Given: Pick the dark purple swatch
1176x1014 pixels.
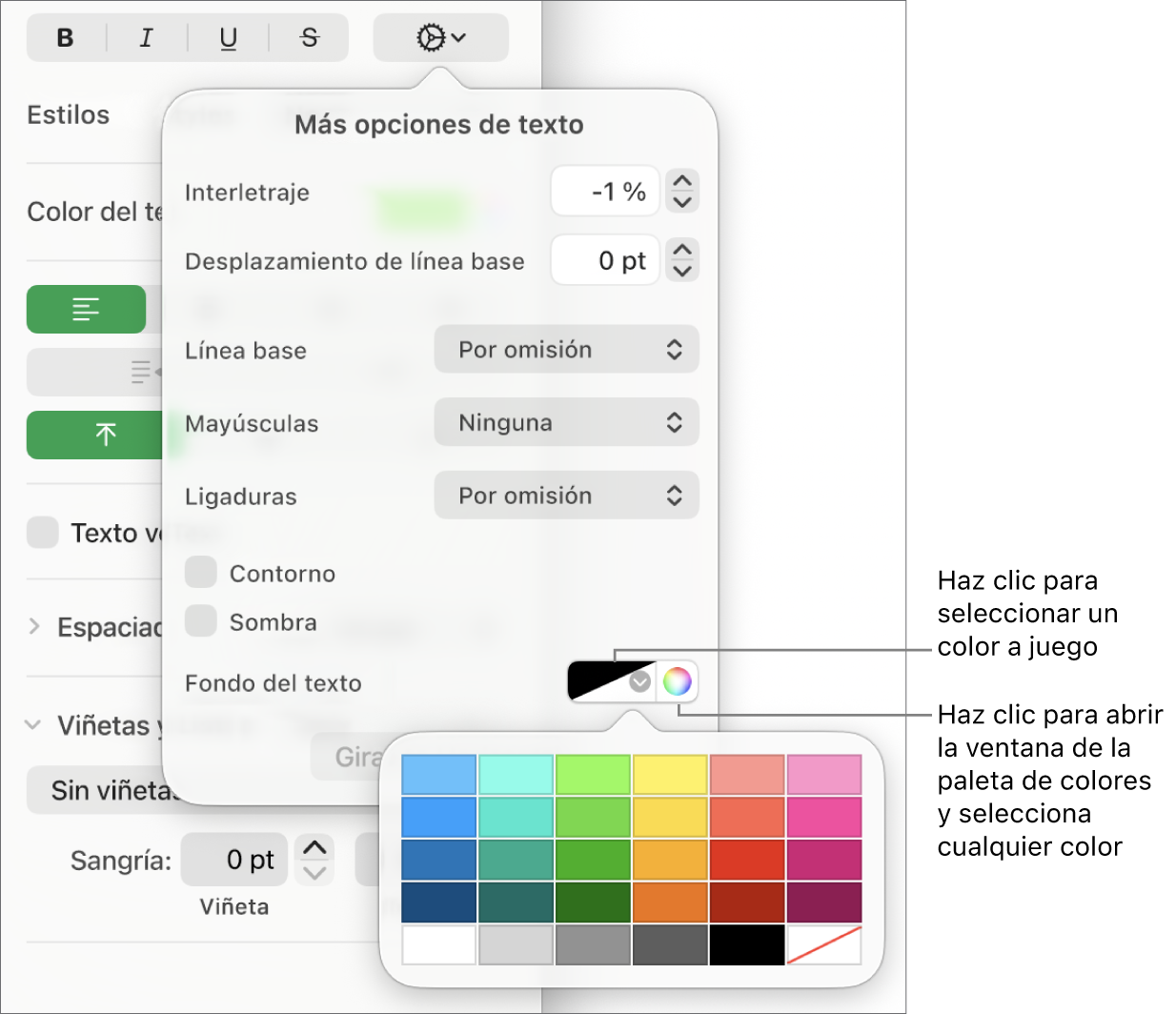Looking at the screenshot, I should pos(824,902).
